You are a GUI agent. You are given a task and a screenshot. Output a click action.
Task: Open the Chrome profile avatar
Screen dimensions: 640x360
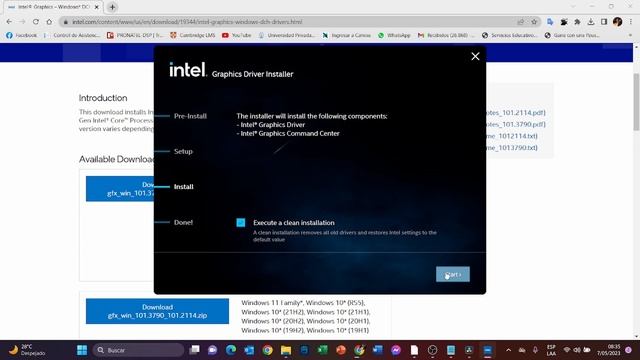(618, 22)
